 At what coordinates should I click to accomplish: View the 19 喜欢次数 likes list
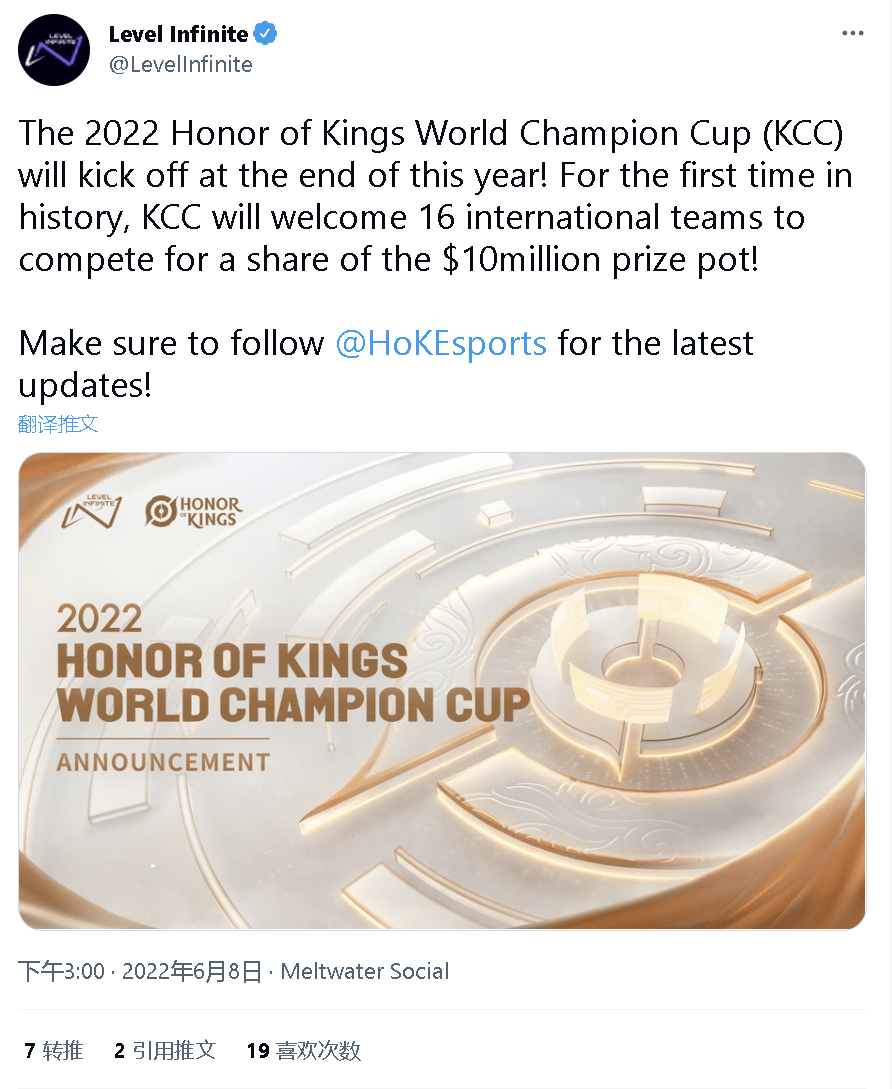coord(303,1050)
